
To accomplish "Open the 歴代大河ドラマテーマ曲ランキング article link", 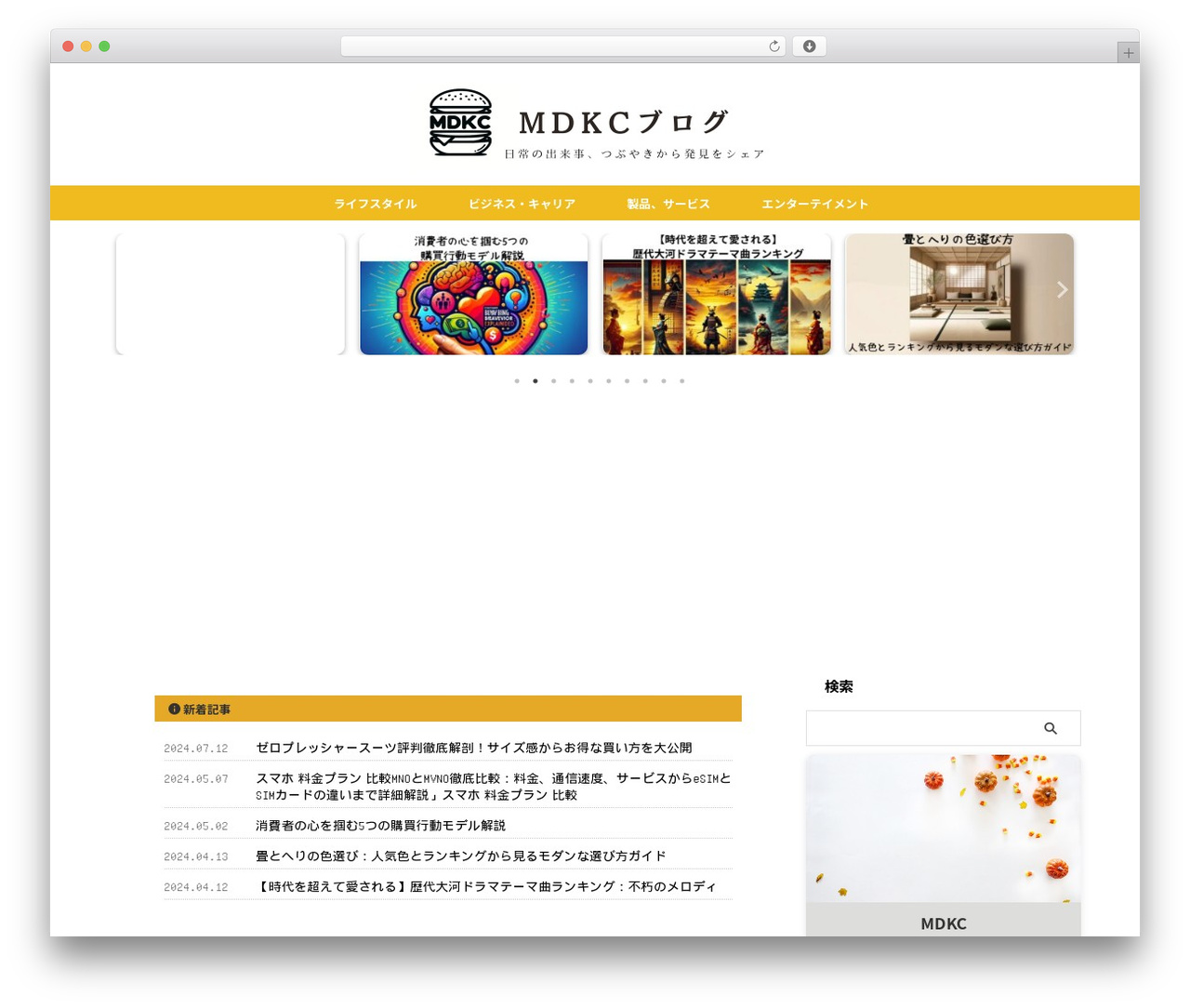I will (486, 887).
